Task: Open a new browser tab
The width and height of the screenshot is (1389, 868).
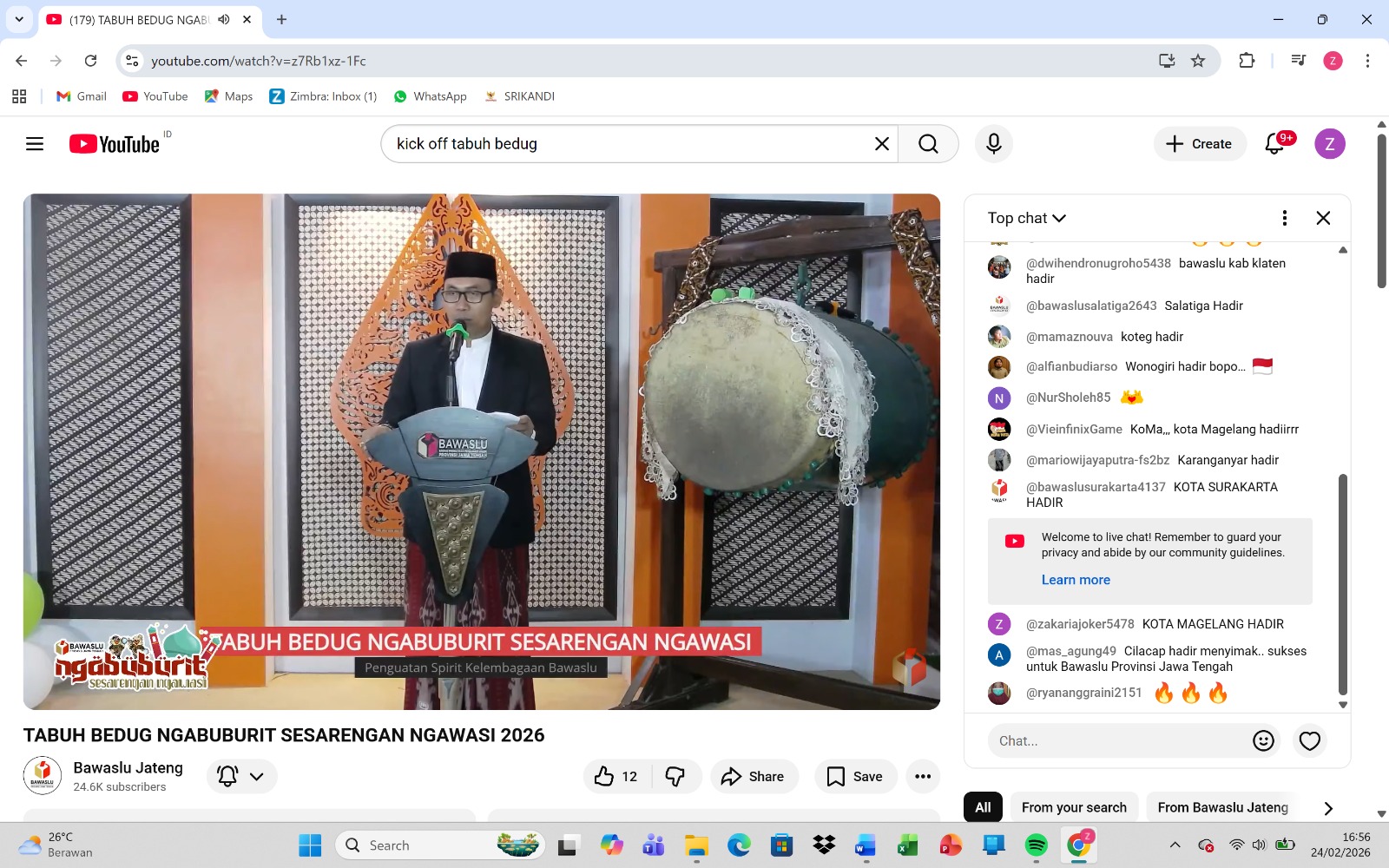Action: click(x=281, y=19)
